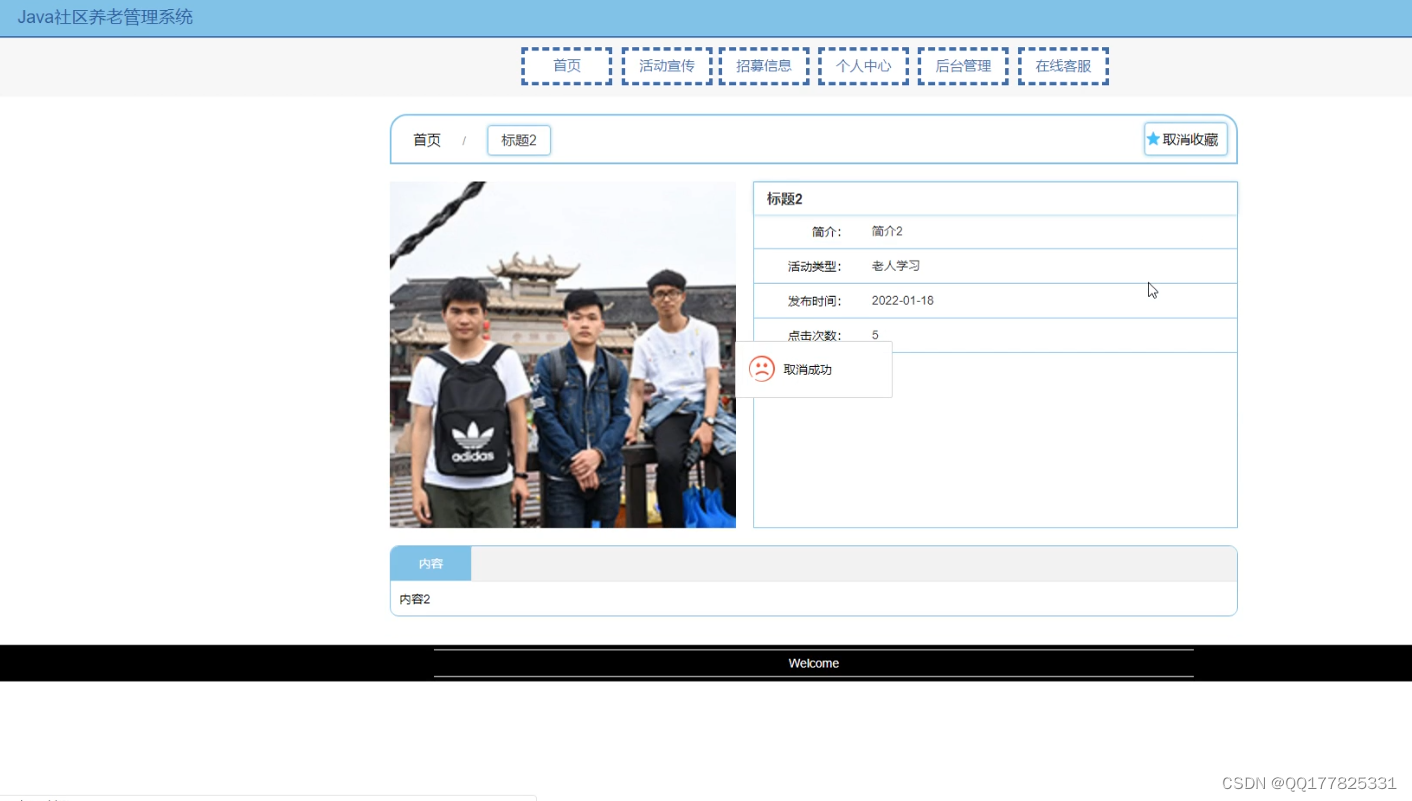Click the 简介: label

click(x=827, y=232)
